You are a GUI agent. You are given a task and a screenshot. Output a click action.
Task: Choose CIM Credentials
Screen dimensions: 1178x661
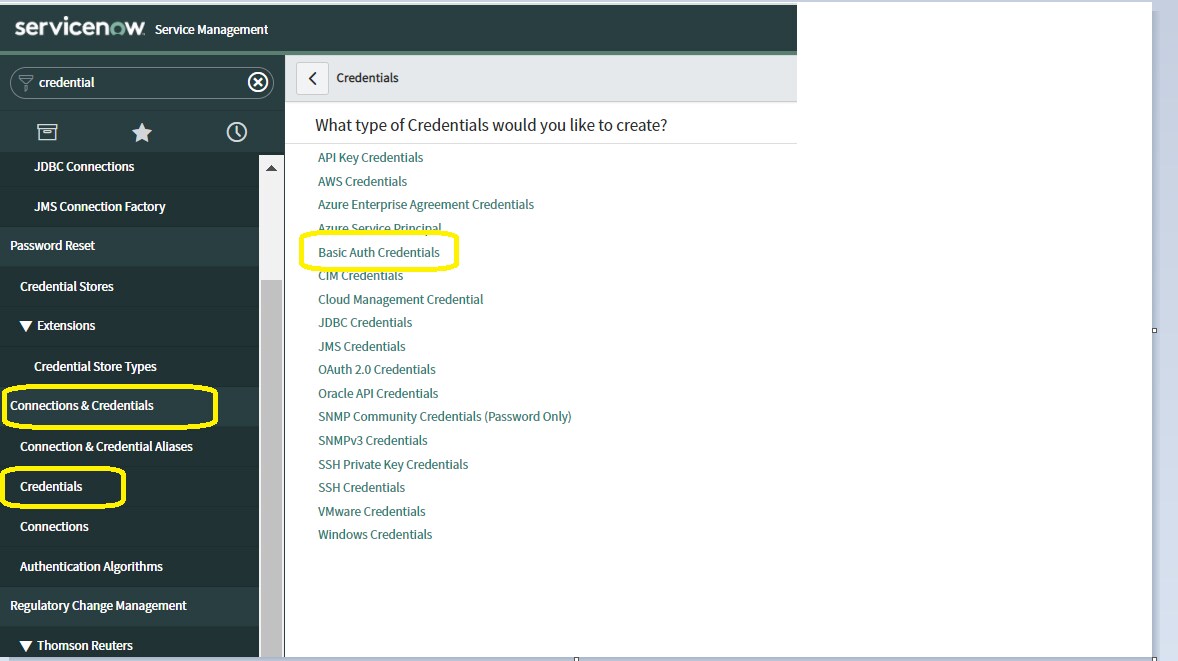[361, 276]
